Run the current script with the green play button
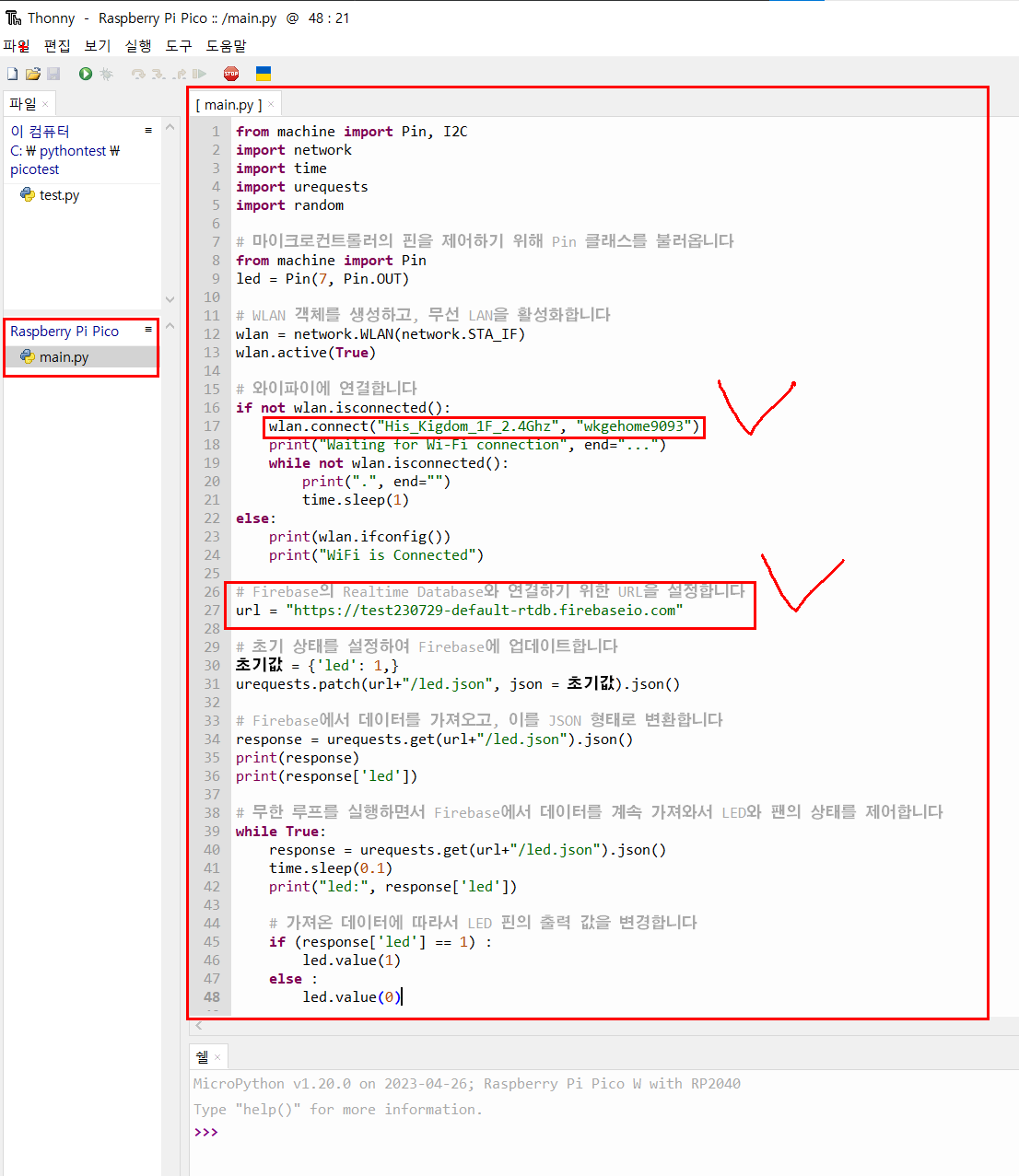The width and height of the screenshot is (1019, 1176). click(x=86, y=74)
